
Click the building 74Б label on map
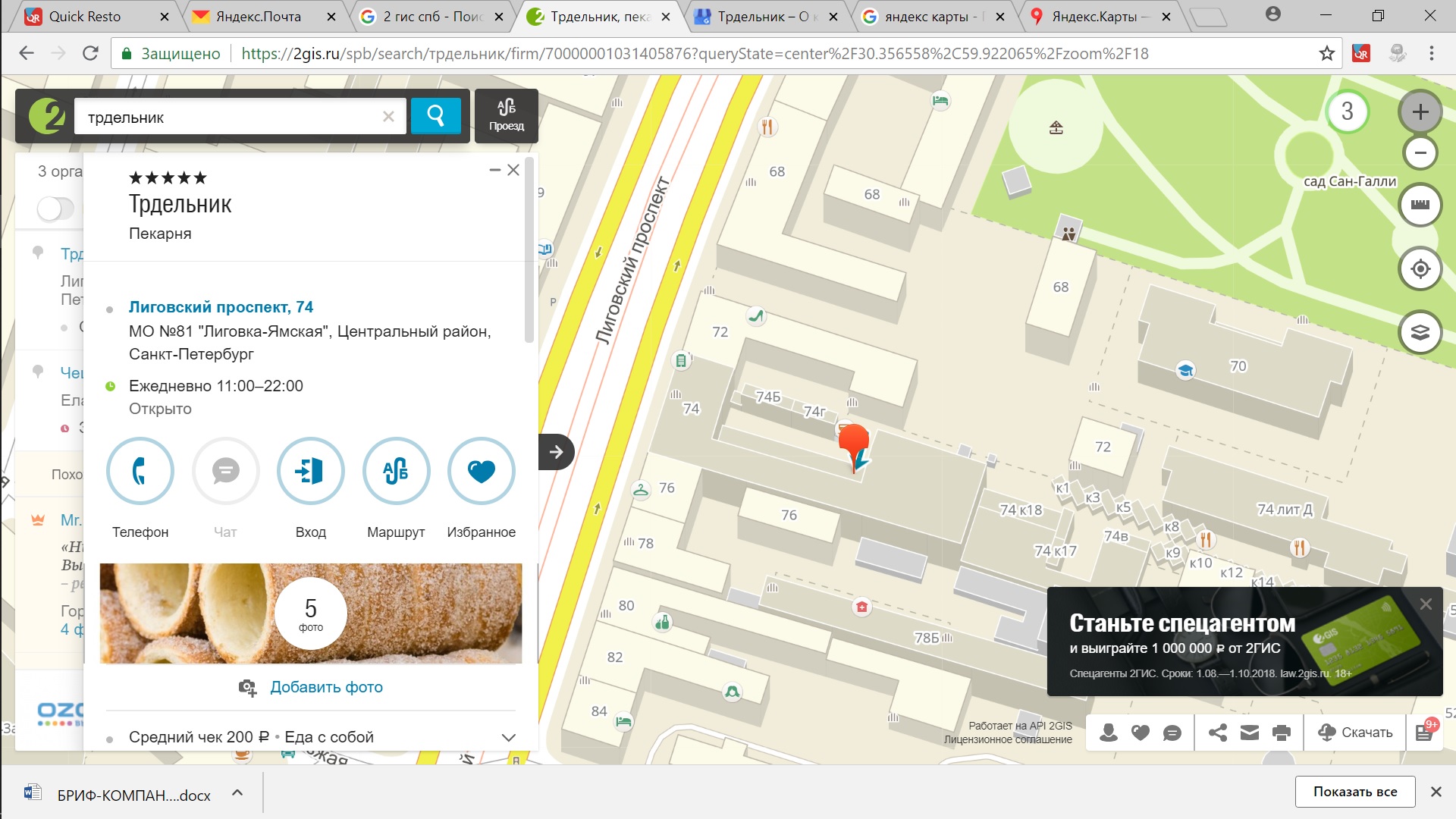[768, 397]
